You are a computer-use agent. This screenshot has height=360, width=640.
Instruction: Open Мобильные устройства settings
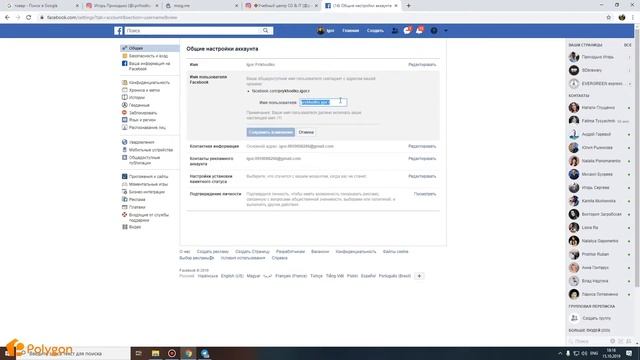(x=150, y=150)
